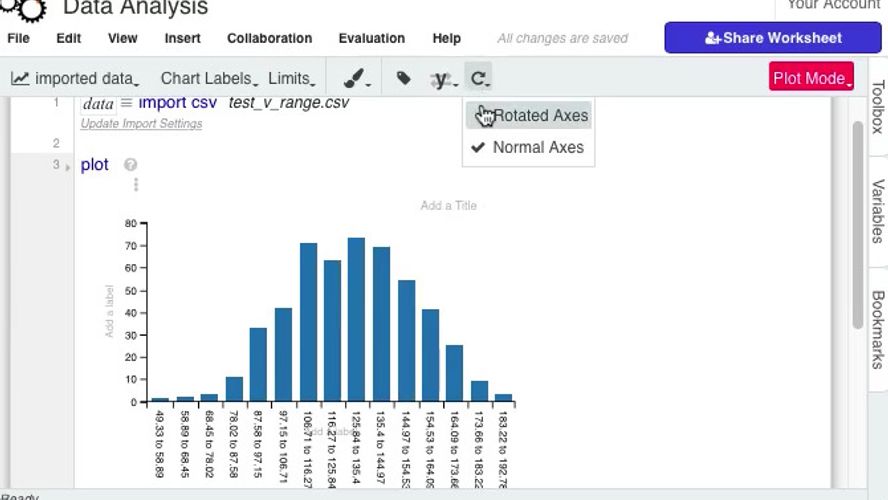Click the rotate axes icon

coord(480,78)
